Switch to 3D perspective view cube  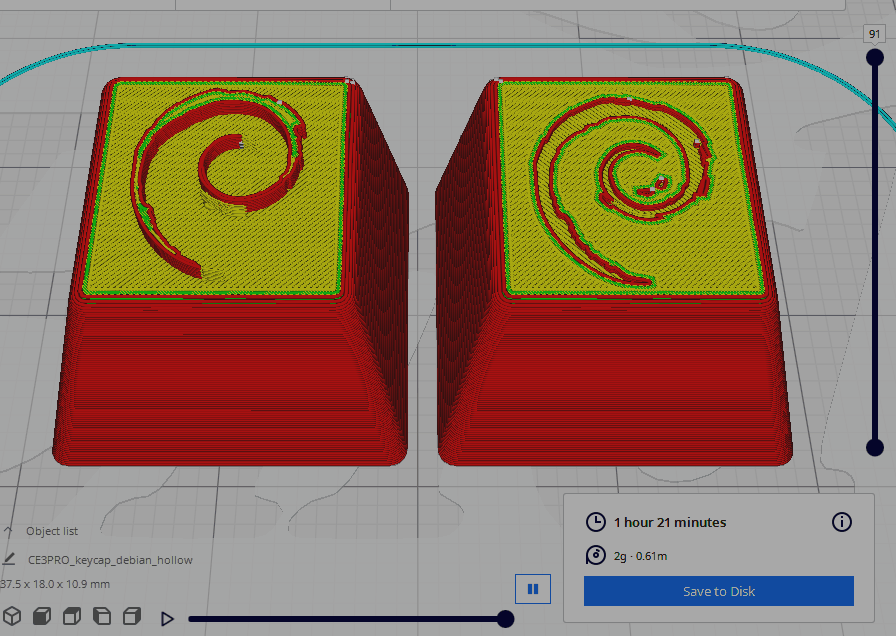click(x=12, y=616)
